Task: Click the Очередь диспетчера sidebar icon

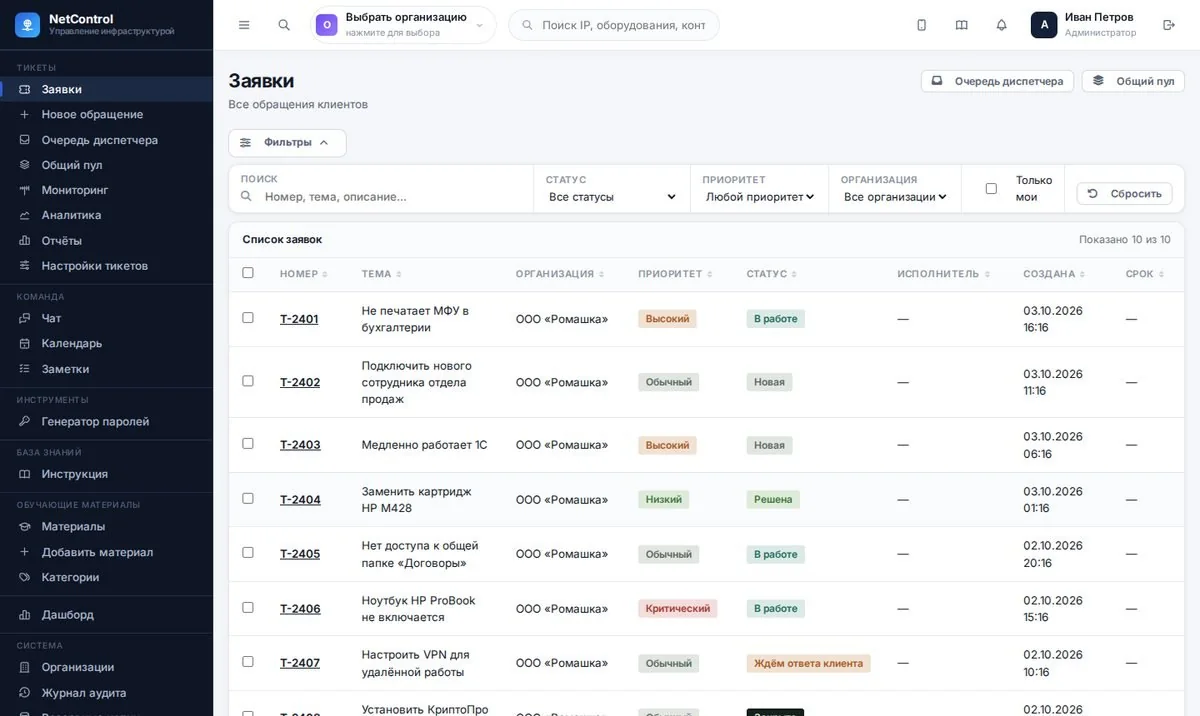Action: click(24, 140)
